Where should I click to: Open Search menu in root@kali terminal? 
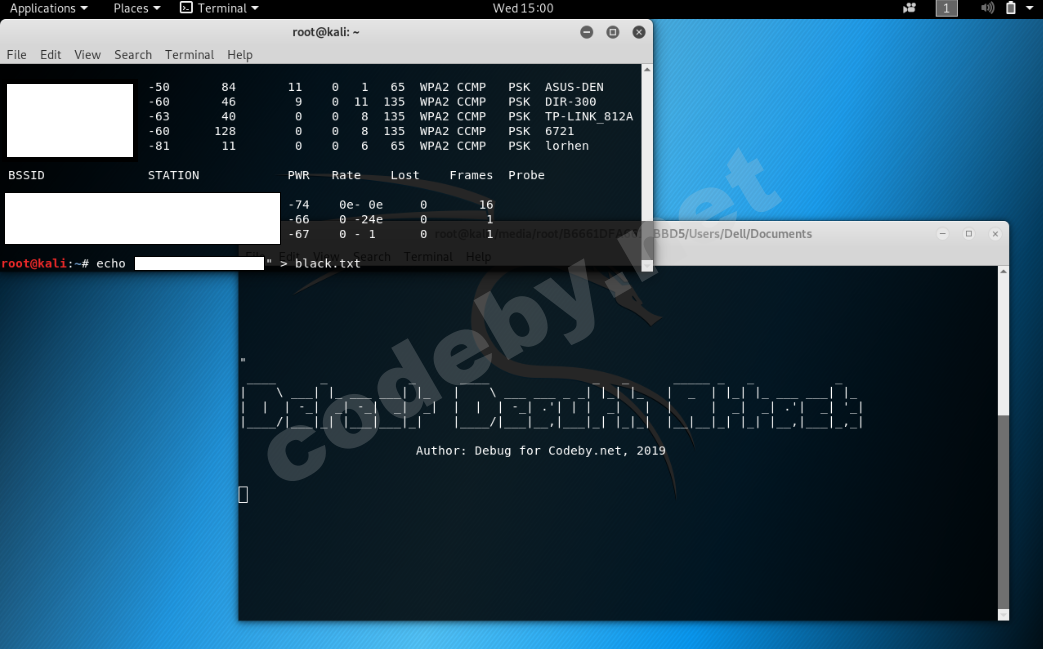pos(133,55)
